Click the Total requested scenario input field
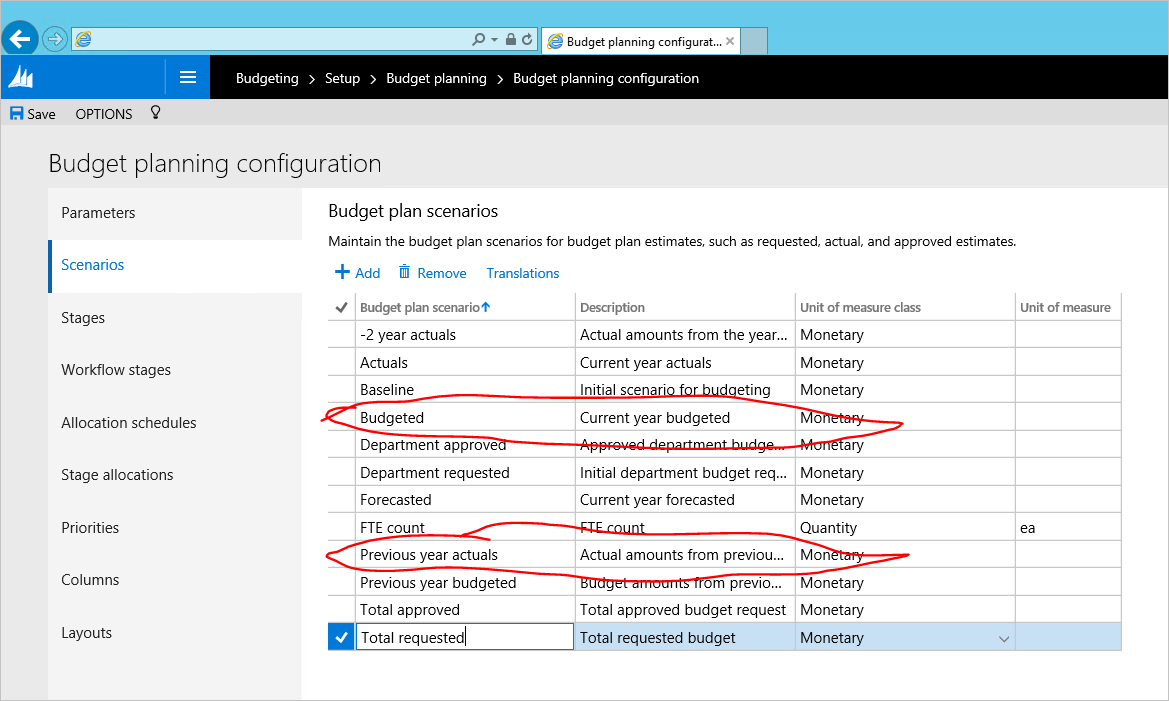The height and width of the screenshot is (701, 1169). point(464,638)
